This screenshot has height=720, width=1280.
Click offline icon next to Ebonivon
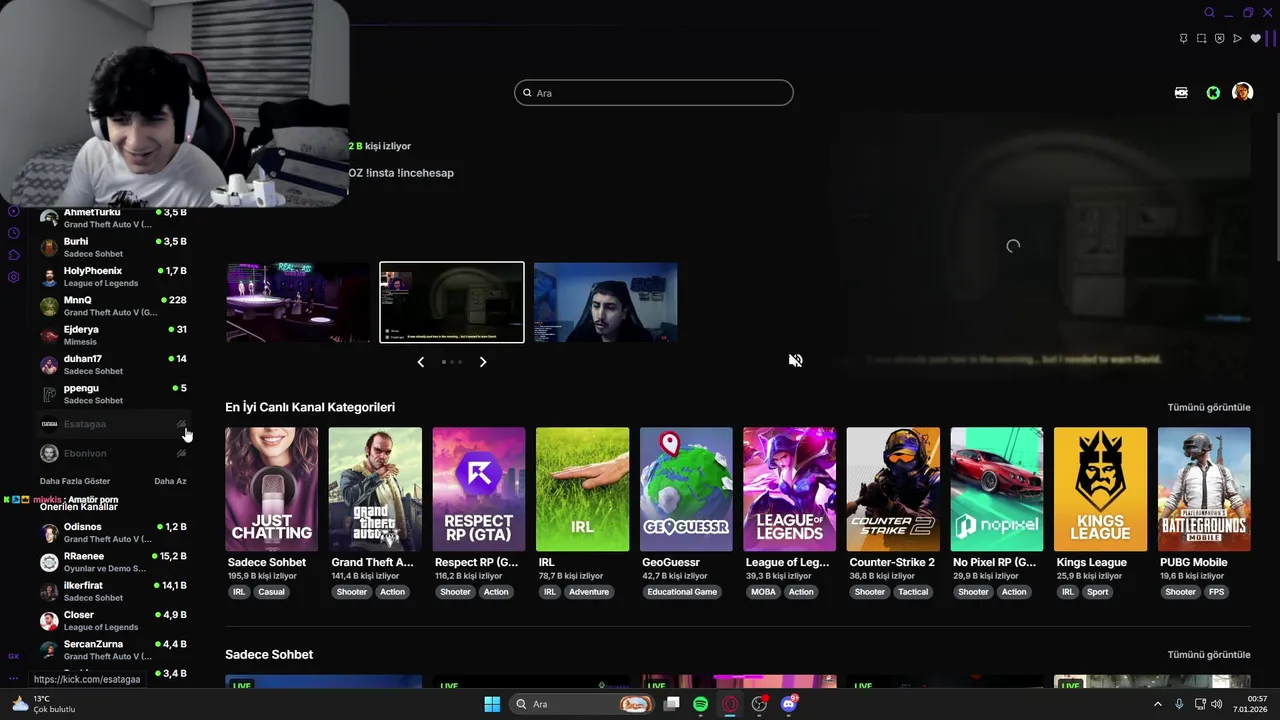coord(181,453)
